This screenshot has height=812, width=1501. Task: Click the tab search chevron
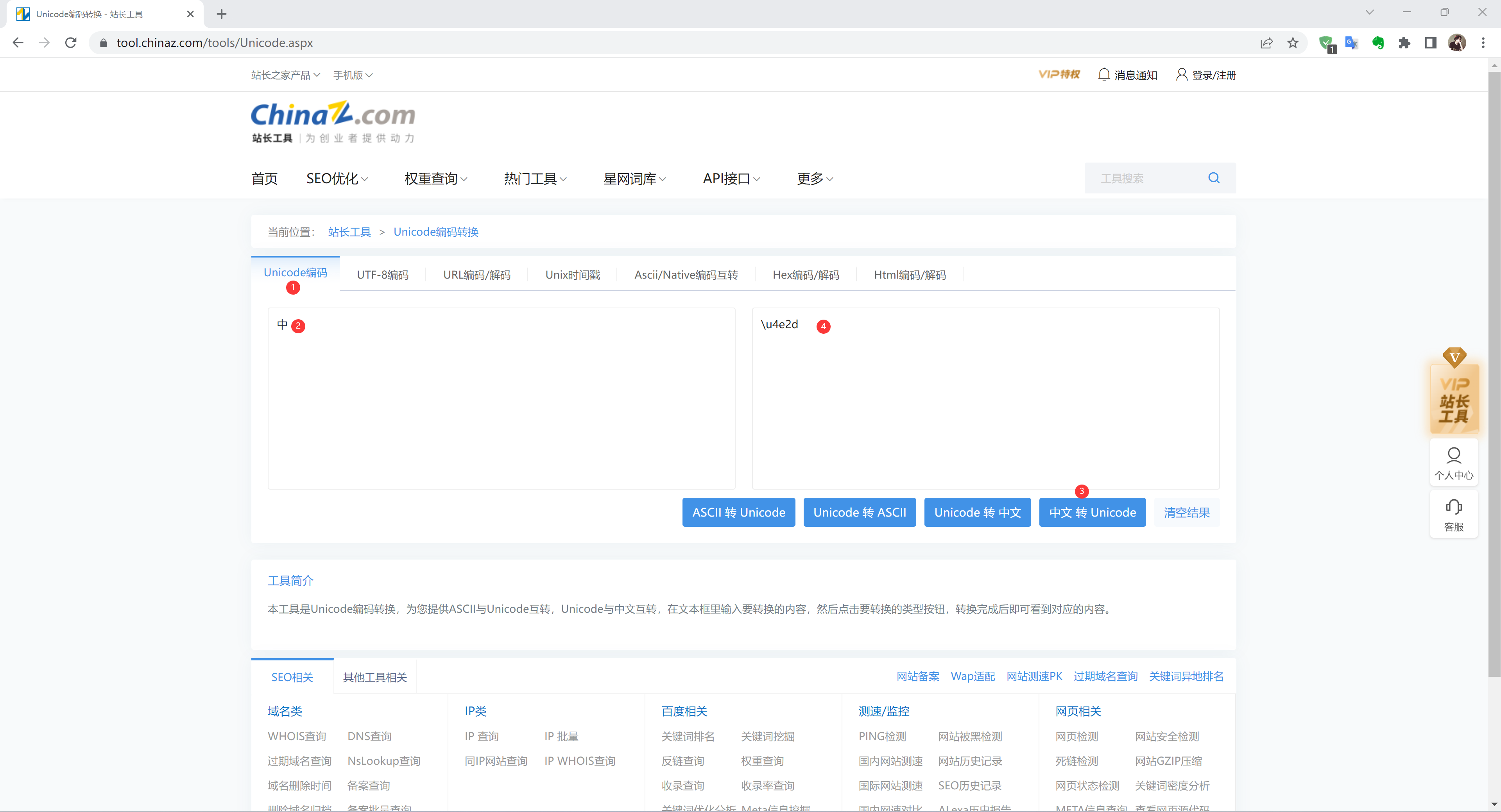[x=1369, y=12]
